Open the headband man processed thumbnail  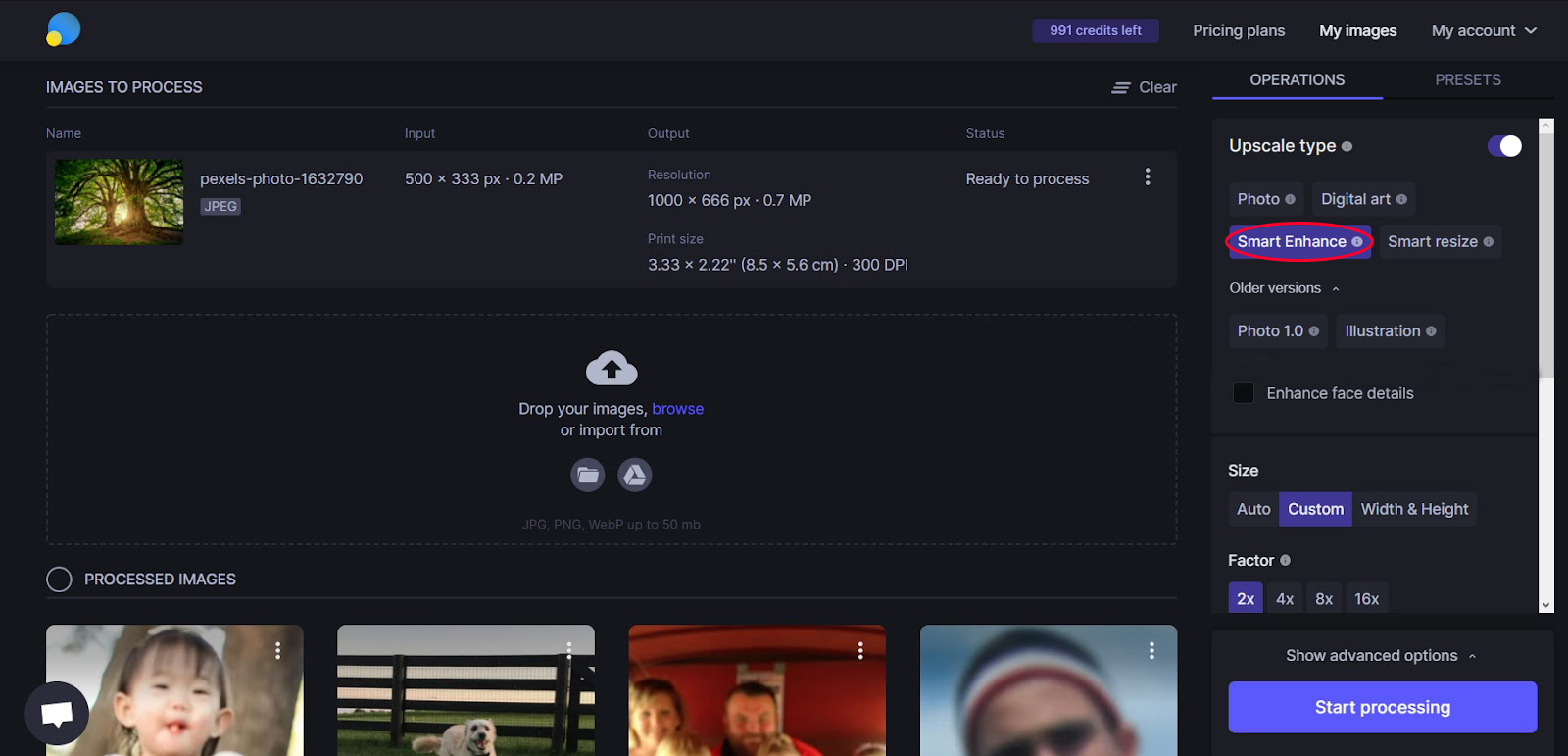coord(1049,690)
